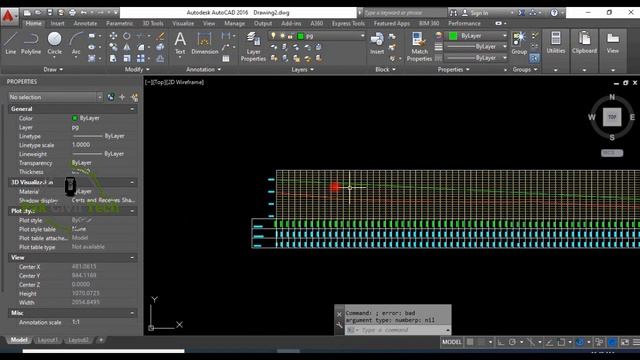Toggle ortho mode in status bar
Viewport: 640px width, 360px height.
tap(500, 342)
